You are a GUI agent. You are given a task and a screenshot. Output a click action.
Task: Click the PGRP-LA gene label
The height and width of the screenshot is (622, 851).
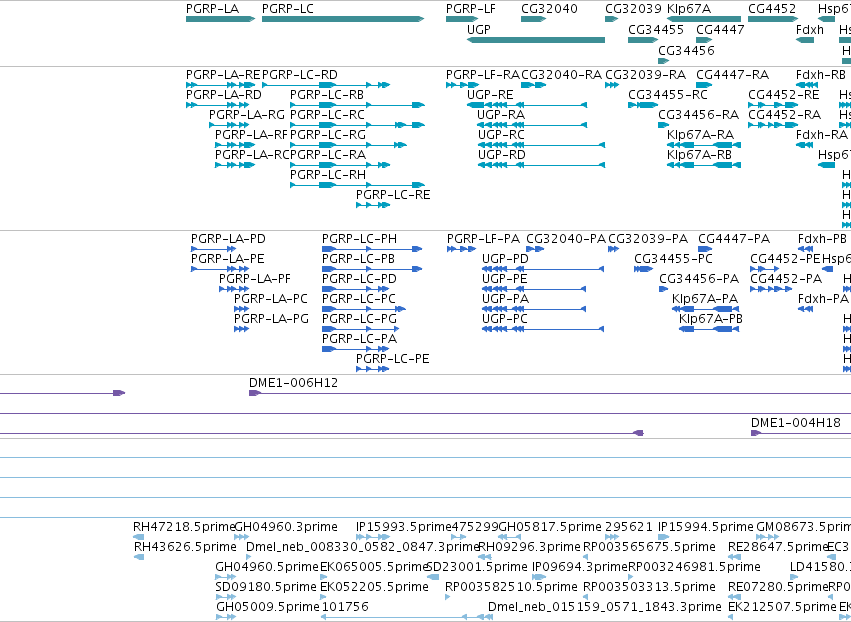pyautogui.click(x=212, y=9)
